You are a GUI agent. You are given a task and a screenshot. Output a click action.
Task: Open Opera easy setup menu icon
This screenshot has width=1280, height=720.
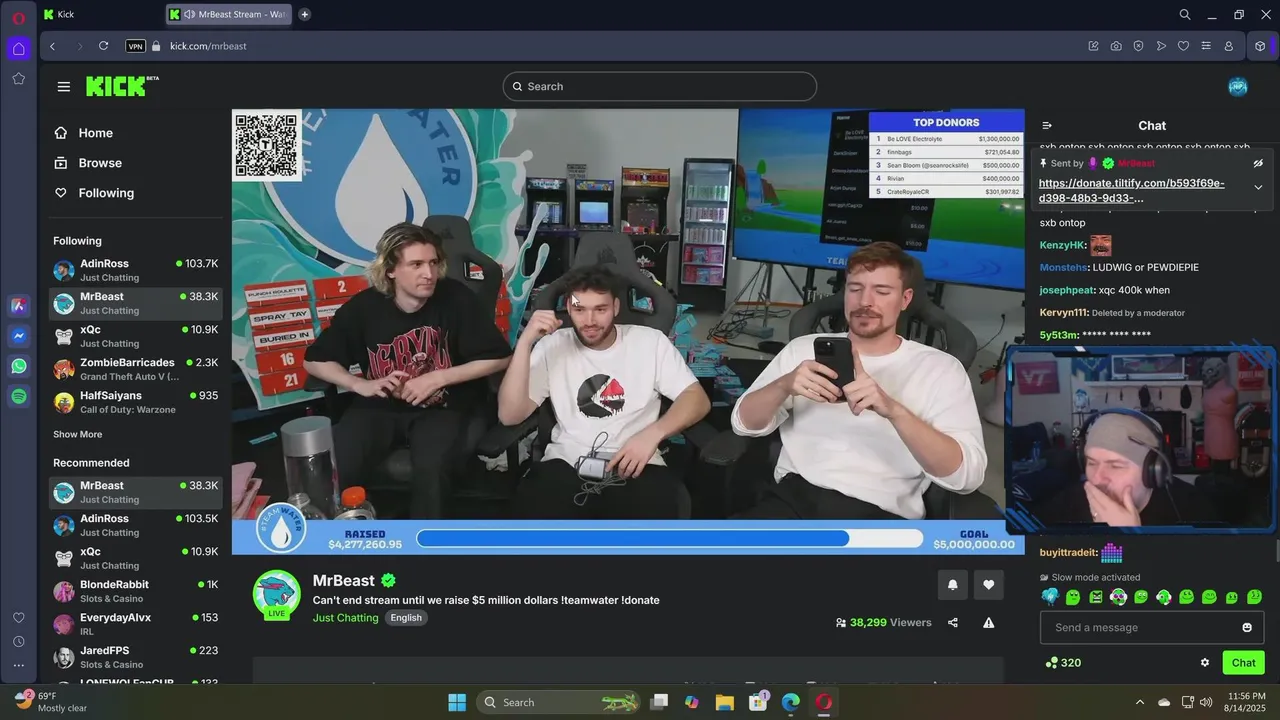1206,46
